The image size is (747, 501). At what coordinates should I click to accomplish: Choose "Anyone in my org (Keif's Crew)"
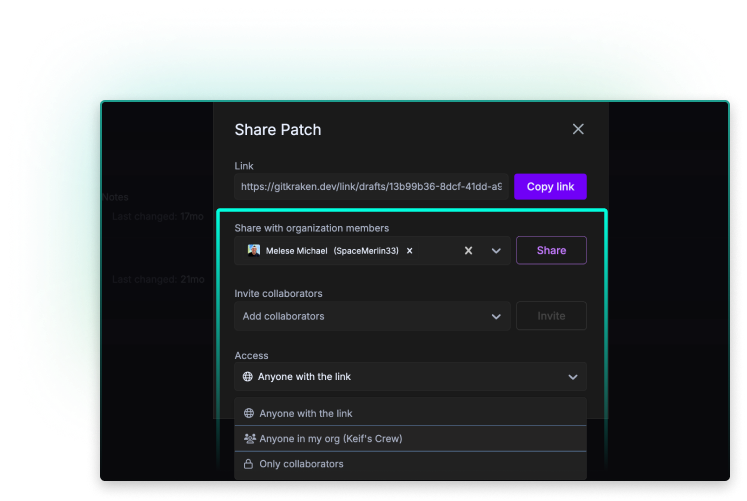pos(330,438)
